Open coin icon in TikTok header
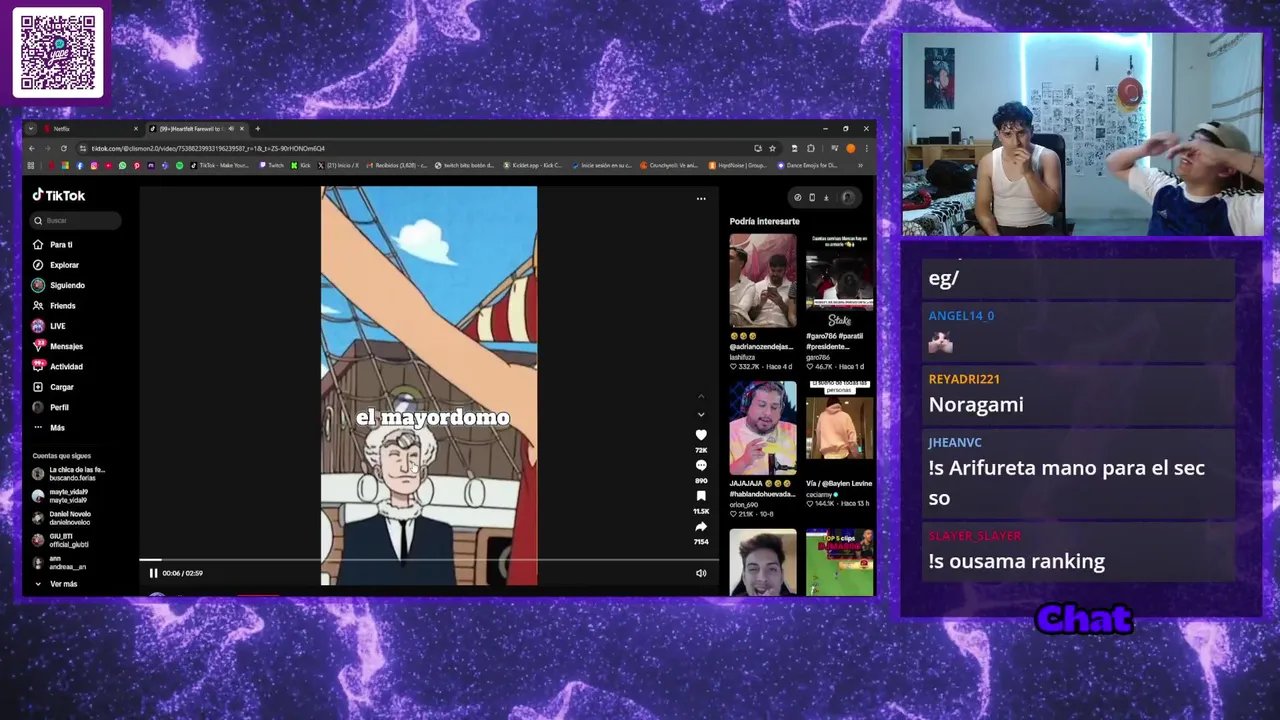 click(x=797, y=197)
